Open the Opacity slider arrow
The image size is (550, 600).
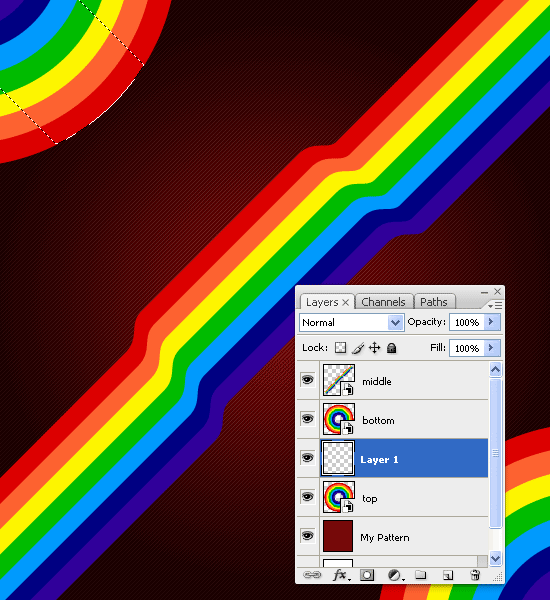click(x=492, y=322)
